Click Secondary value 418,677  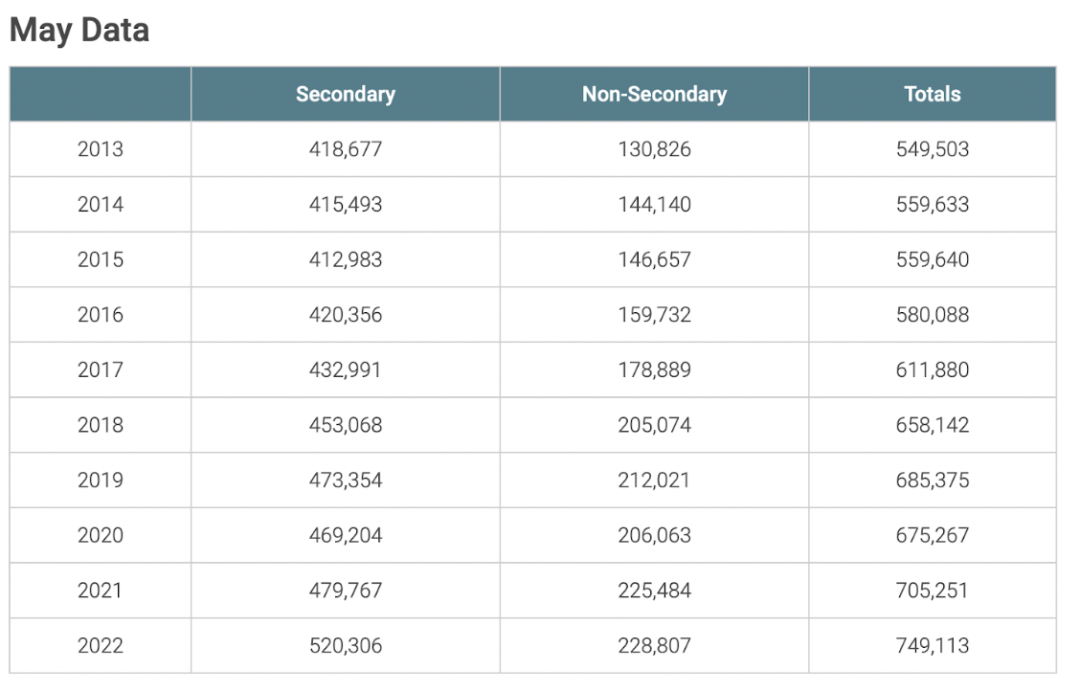click(x=345, y=149)
